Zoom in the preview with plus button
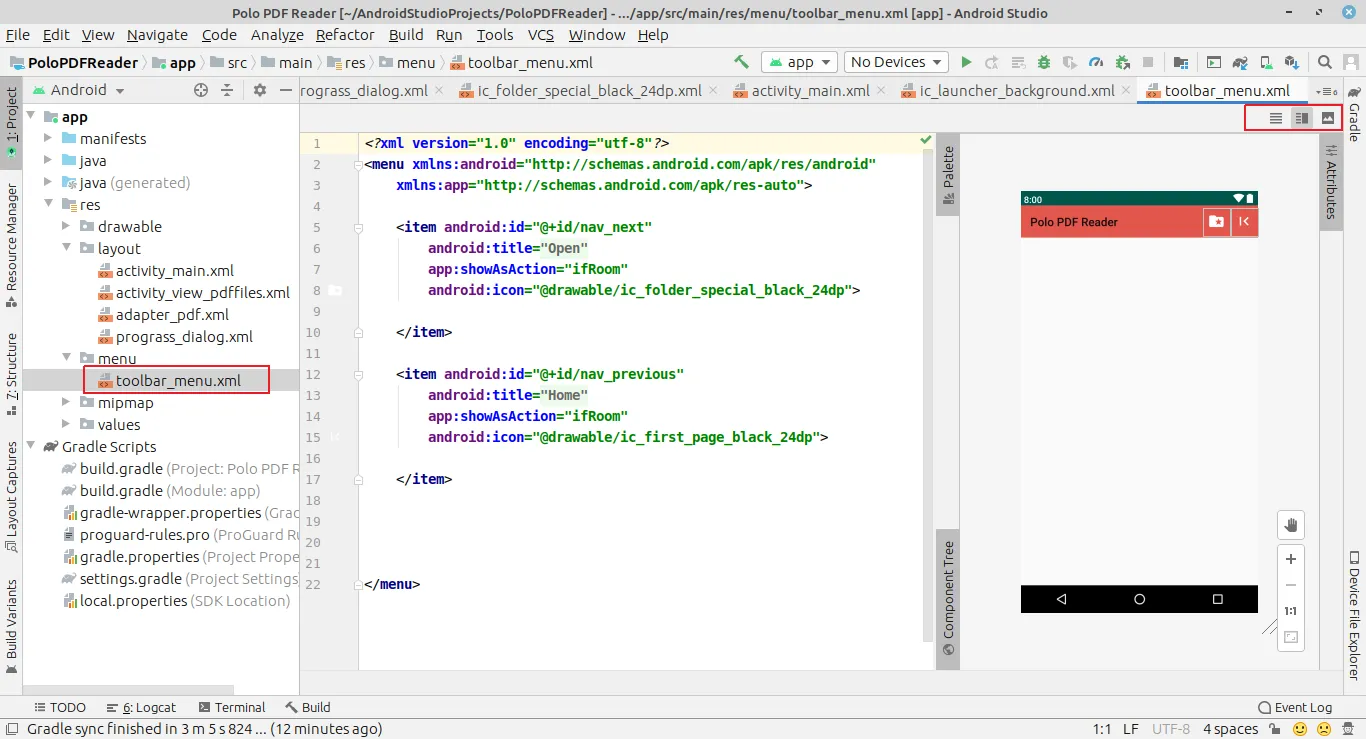 1291,559
